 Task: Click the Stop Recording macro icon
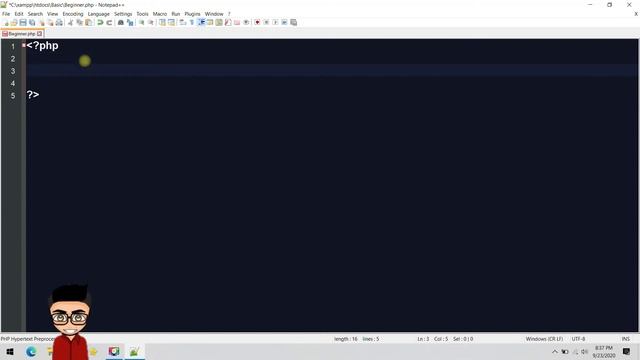(266, 22)
